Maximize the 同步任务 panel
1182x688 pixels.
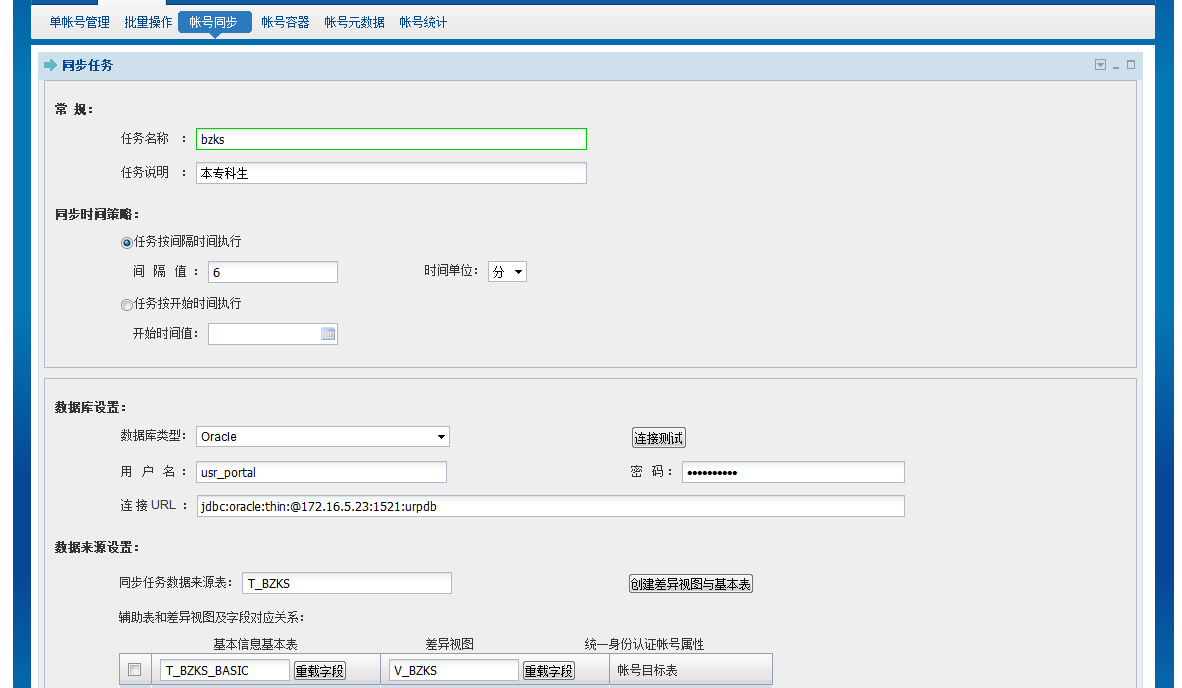[1131, 65]
